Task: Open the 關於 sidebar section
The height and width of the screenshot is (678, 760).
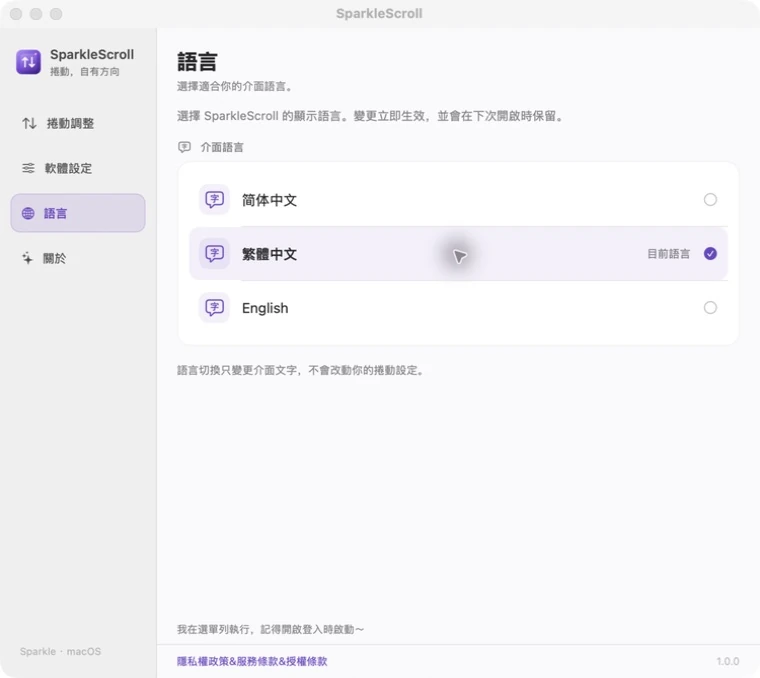Action: [78, 258]
